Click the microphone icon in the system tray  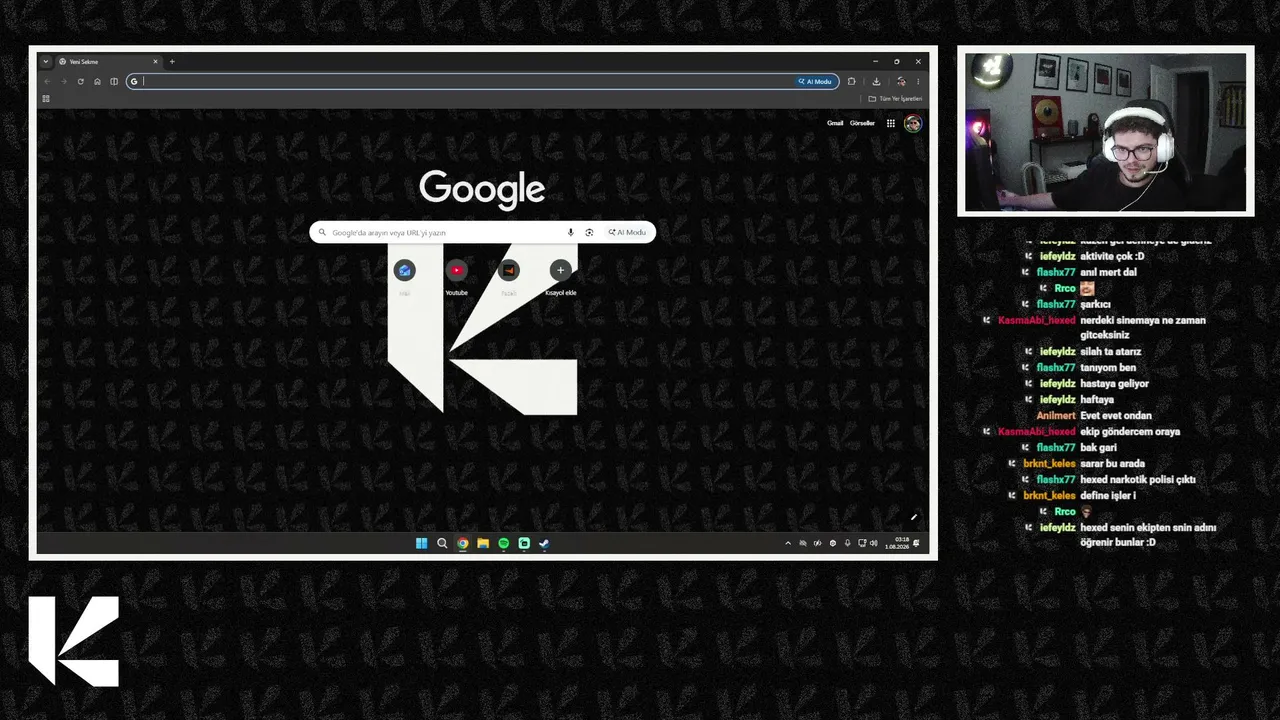pos(848,543)
